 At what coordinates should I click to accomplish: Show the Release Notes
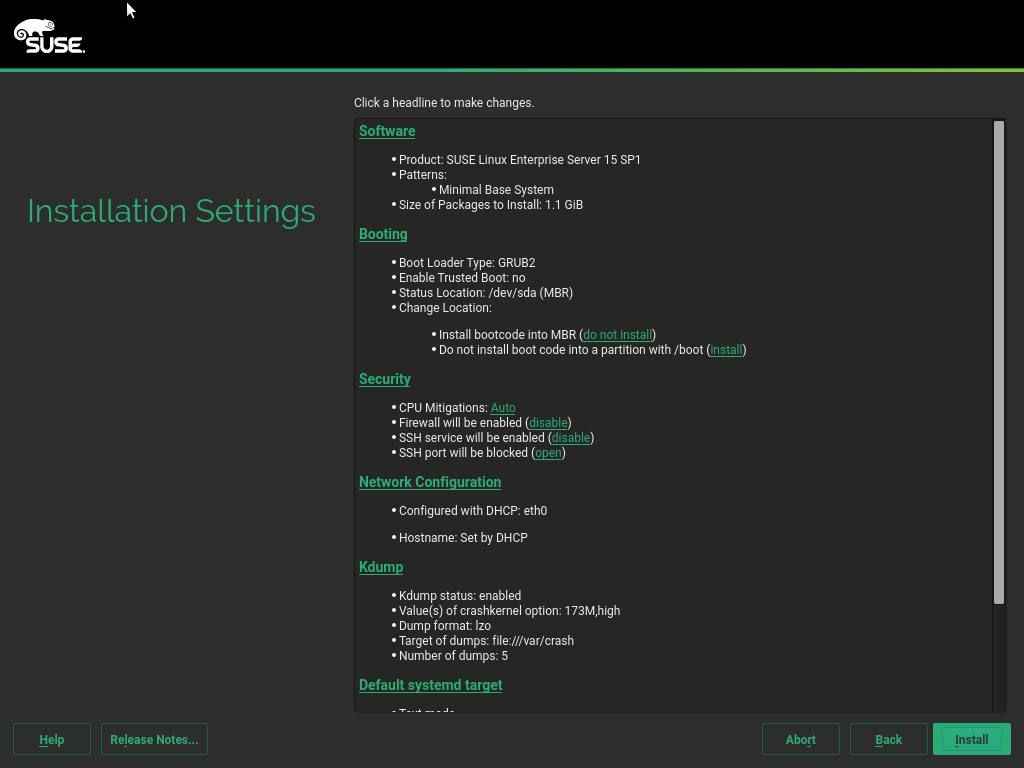coord(154,740)
